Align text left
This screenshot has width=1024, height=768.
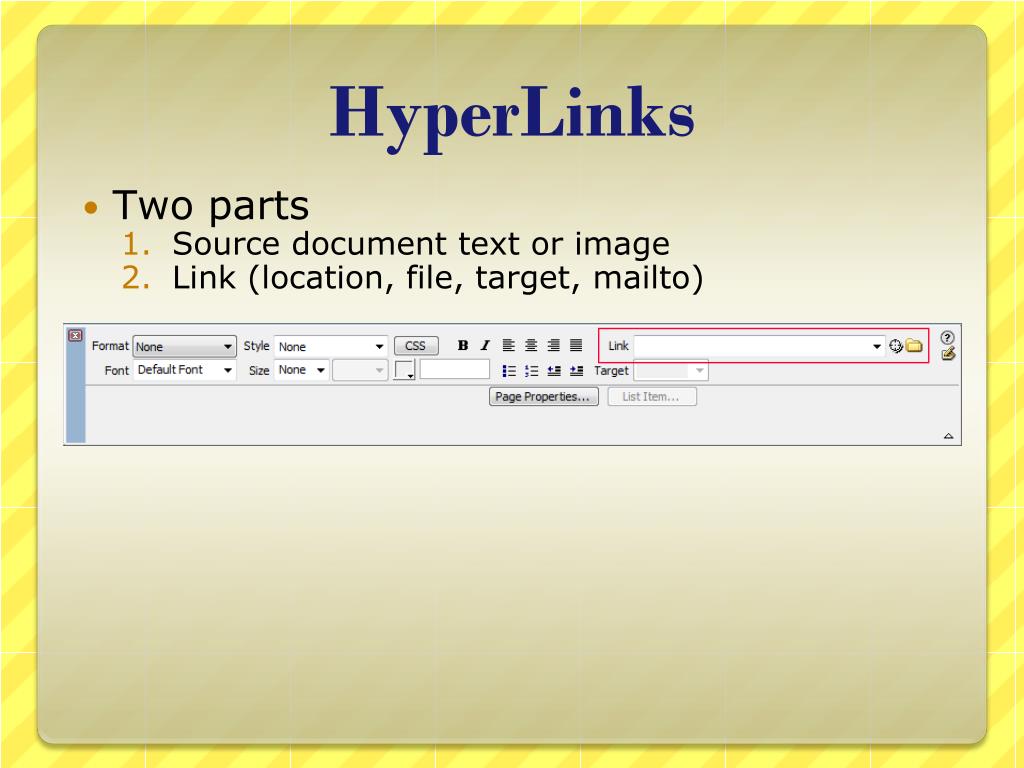509,345
